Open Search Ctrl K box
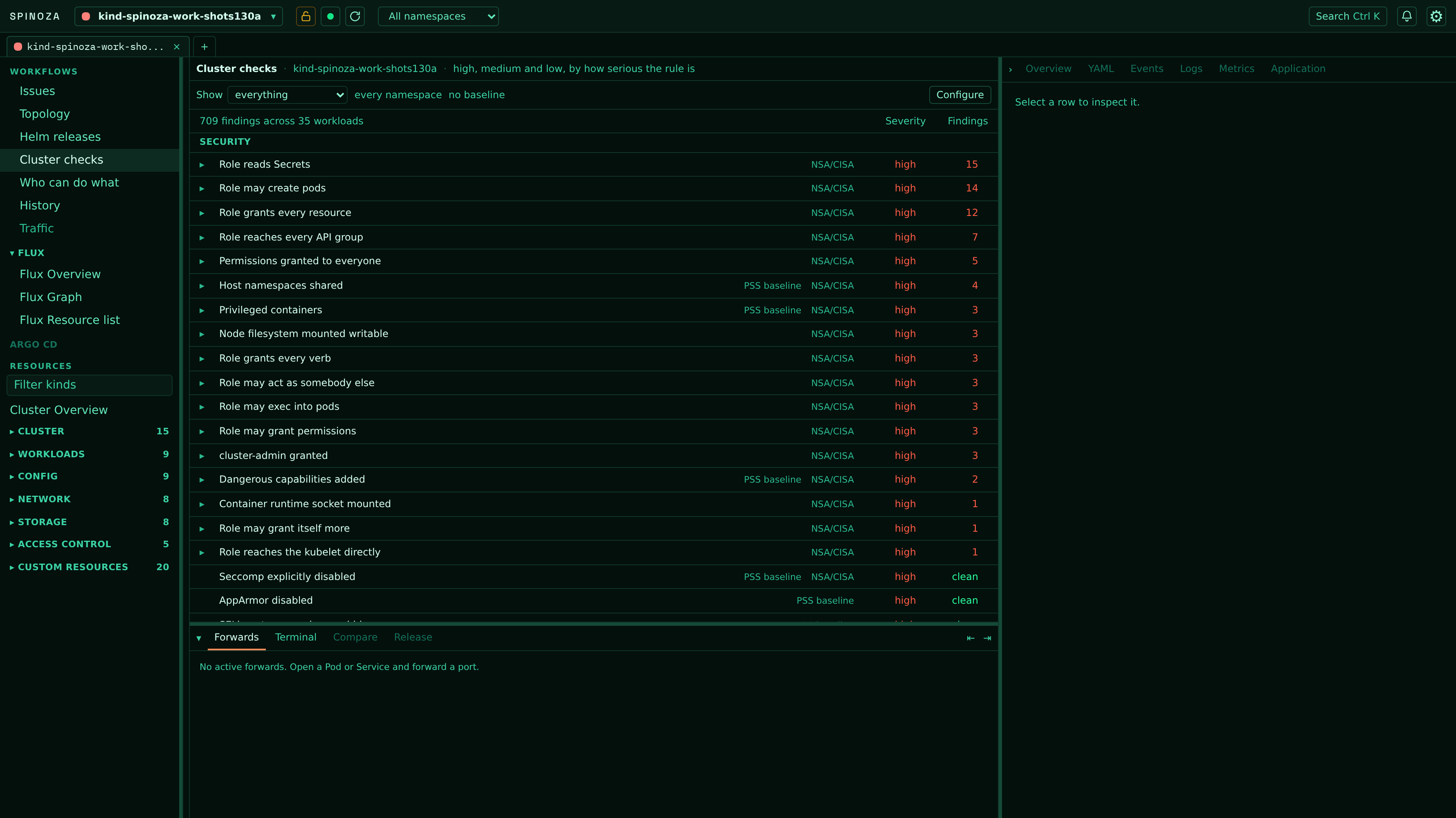Viewport: 1456px width, 818px height. click(x=1348, y=16)
